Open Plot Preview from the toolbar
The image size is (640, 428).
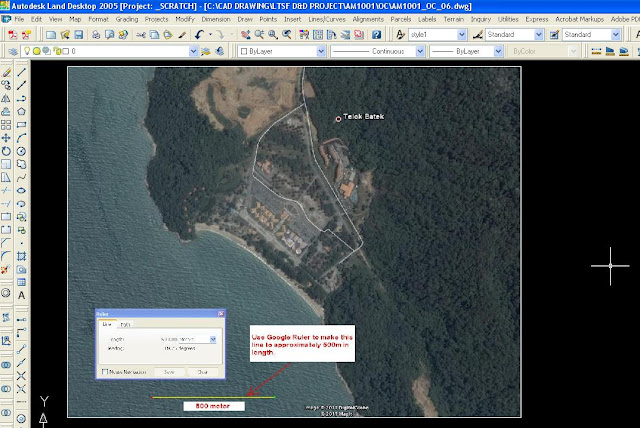(x=109, y=35)
